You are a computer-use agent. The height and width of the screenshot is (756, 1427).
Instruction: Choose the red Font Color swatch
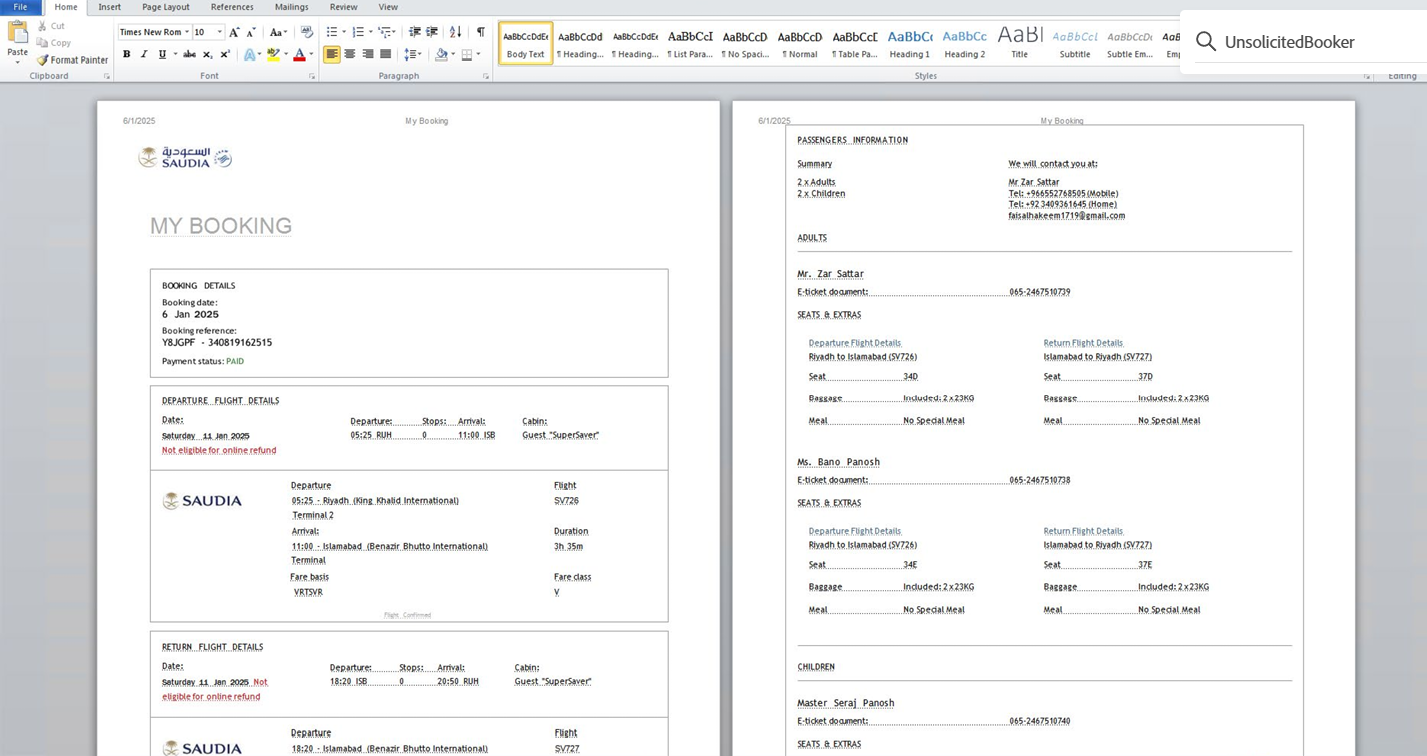click(x=299, y=54)
